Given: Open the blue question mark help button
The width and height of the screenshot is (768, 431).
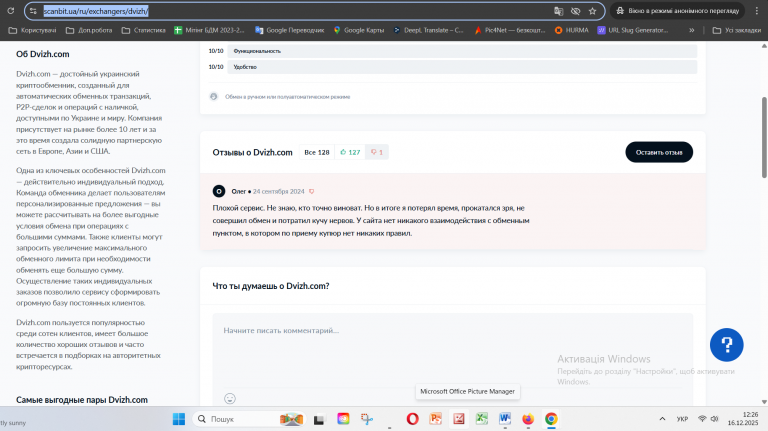Looking at the screenshot, I should pos(726,345).
